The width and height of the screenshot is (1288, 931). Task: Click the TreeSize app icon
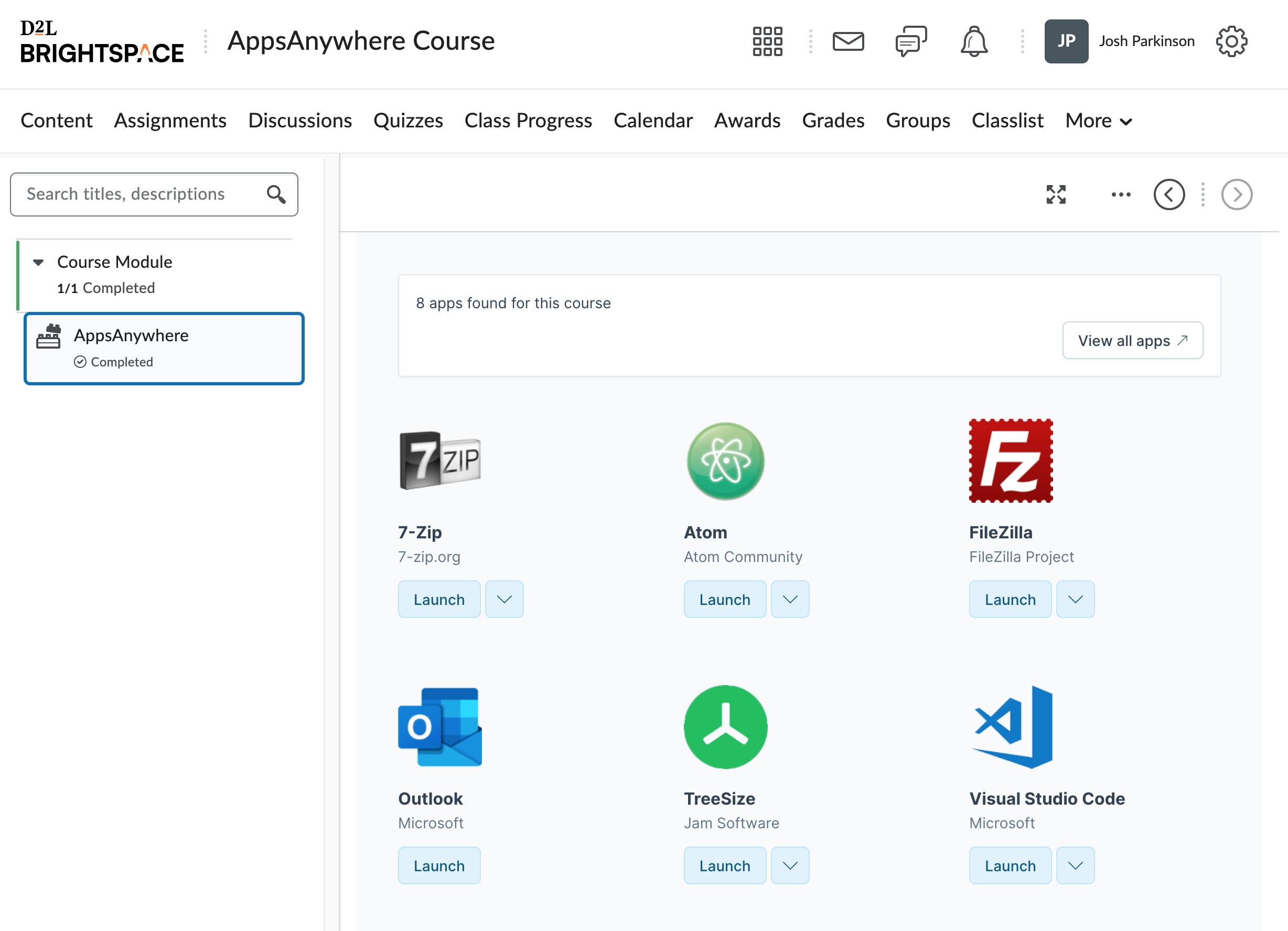click(725, 727)
